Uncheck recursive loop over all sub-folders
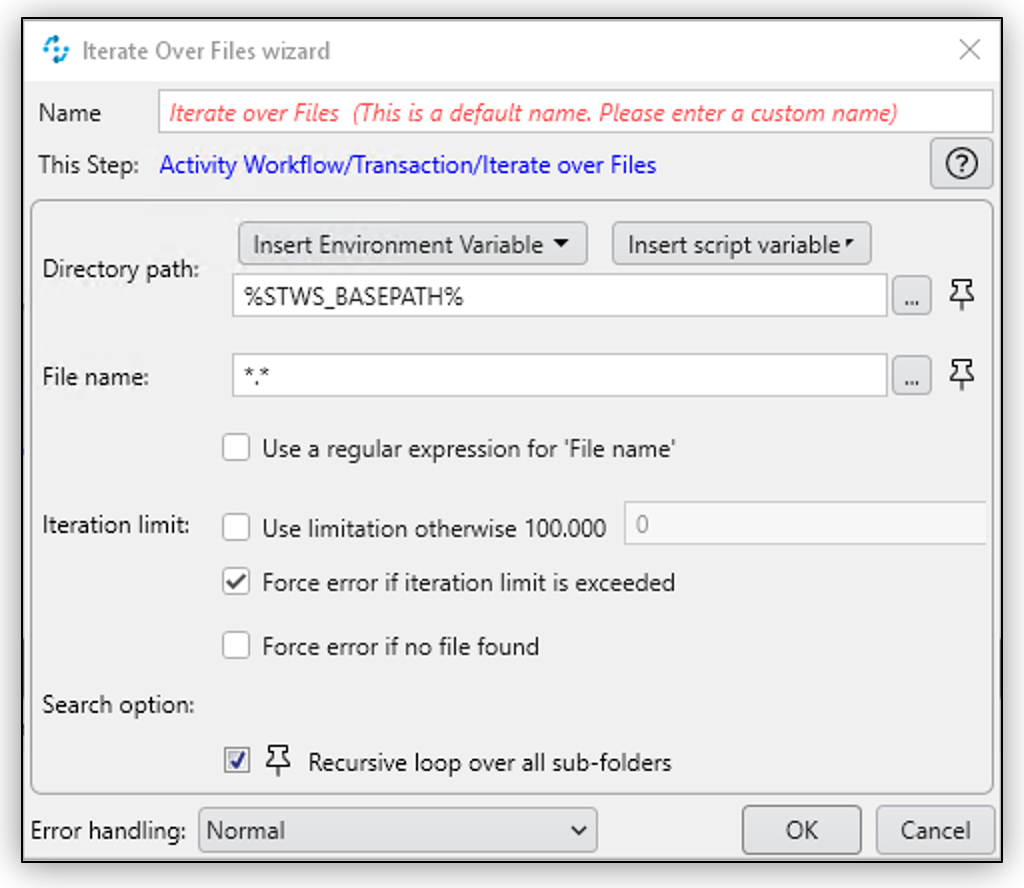This screenshot has height=888, width=1024. click(x=235, y=761)
